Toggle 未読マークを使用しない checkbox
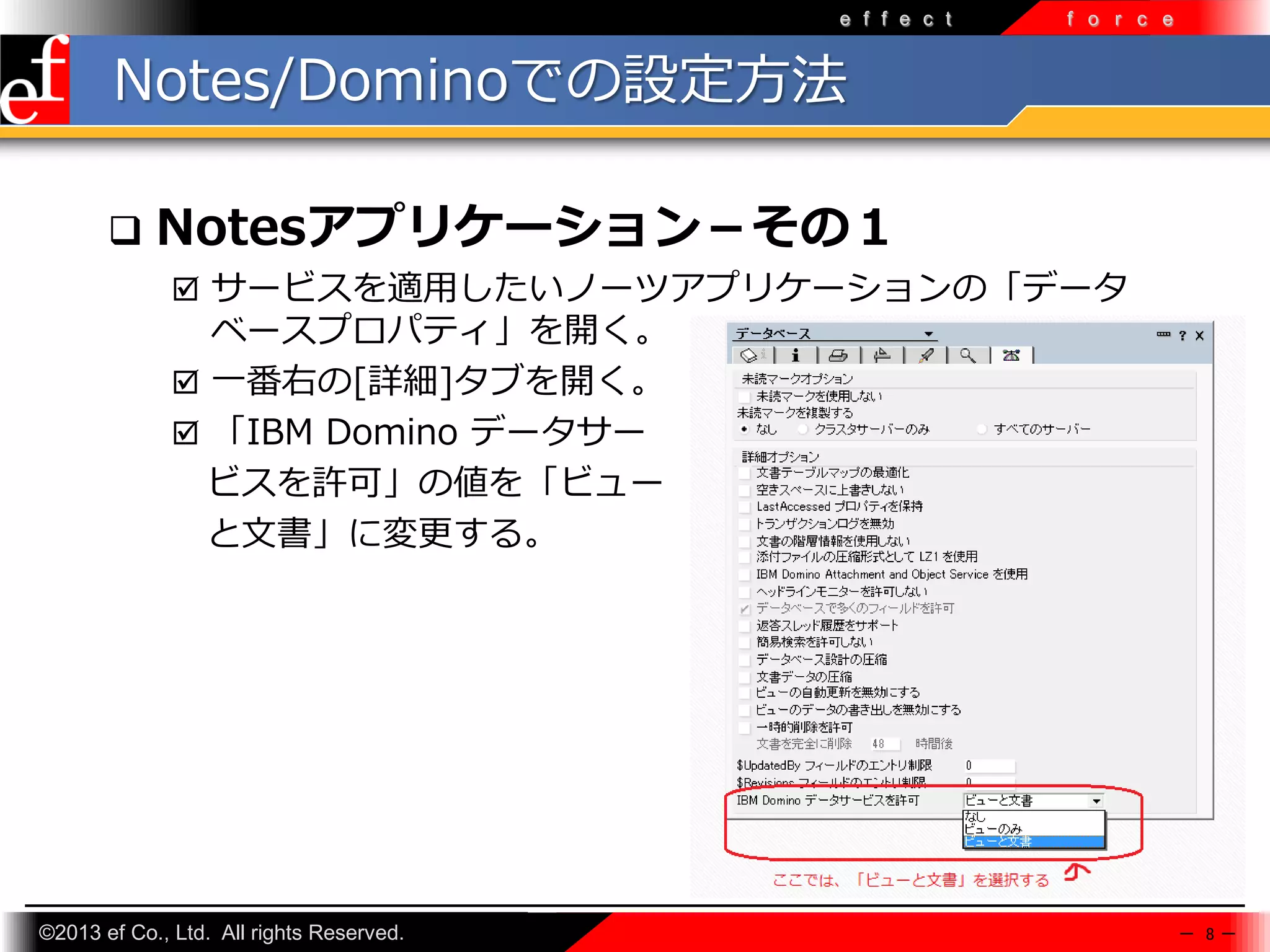1270x952 pixels. [745, 396]
